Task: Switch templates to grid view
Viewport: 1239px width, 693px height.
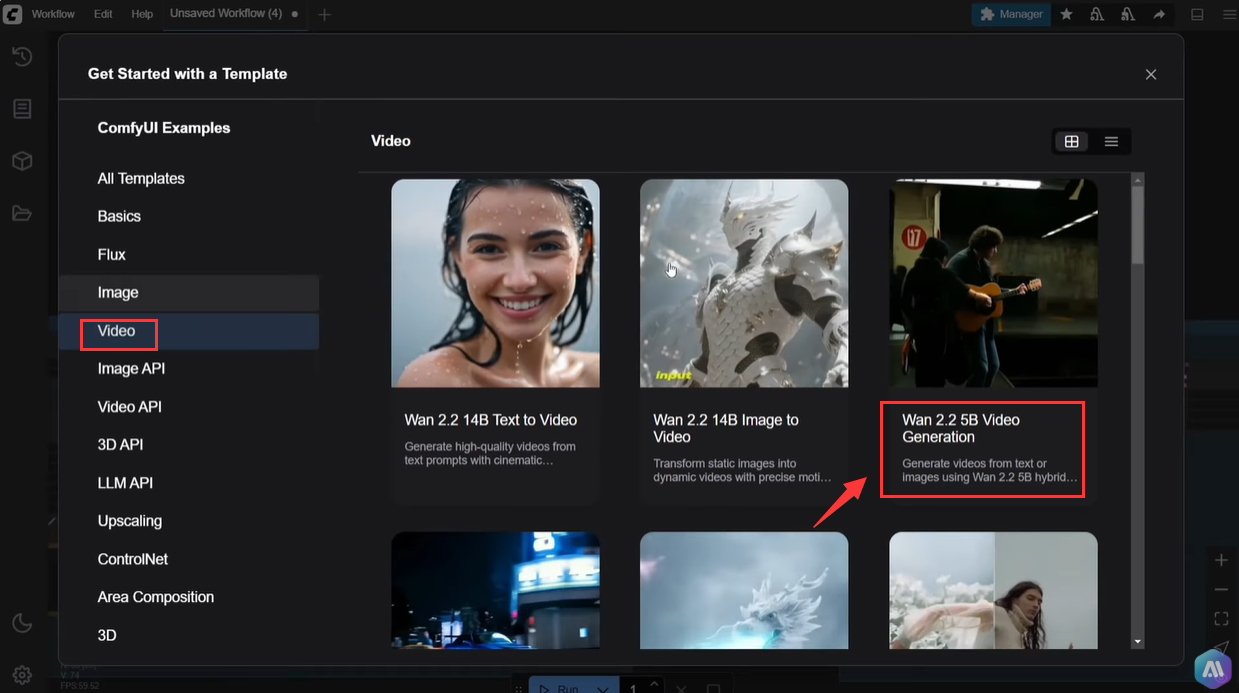Action: 1072,141
